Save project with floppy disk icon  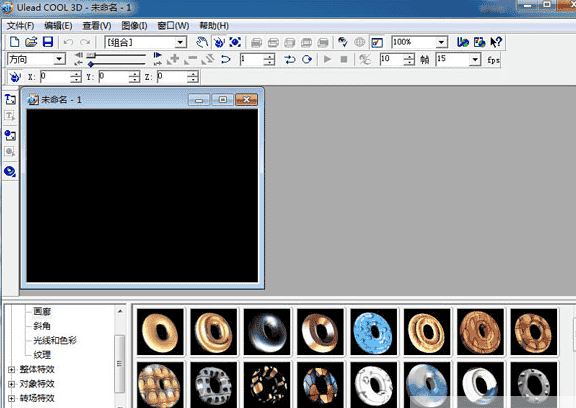pyautogui.click(x=48, y=42)
